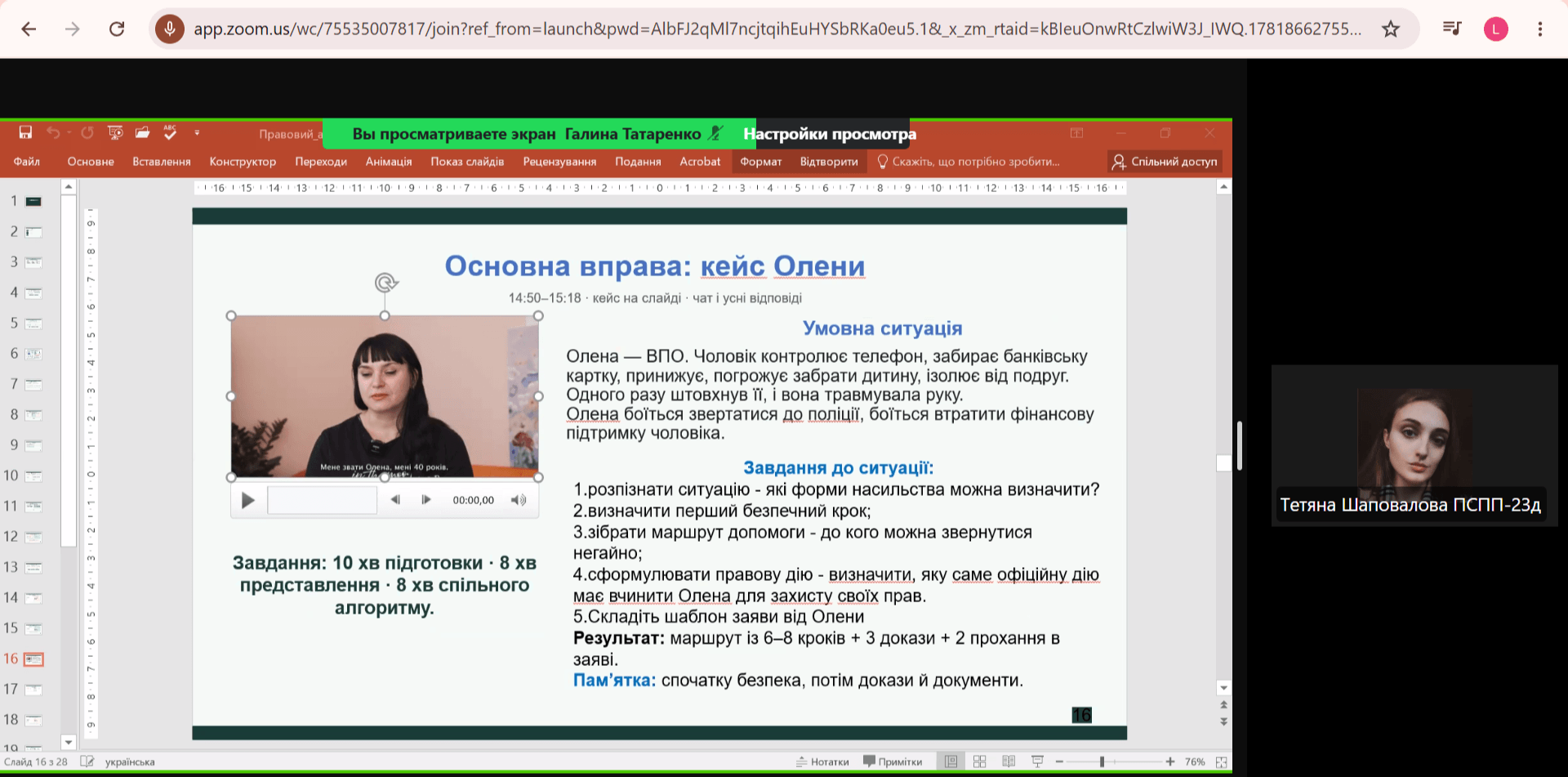Open the Відтворити tab
1568x777 pixels.
coord(829,162)
